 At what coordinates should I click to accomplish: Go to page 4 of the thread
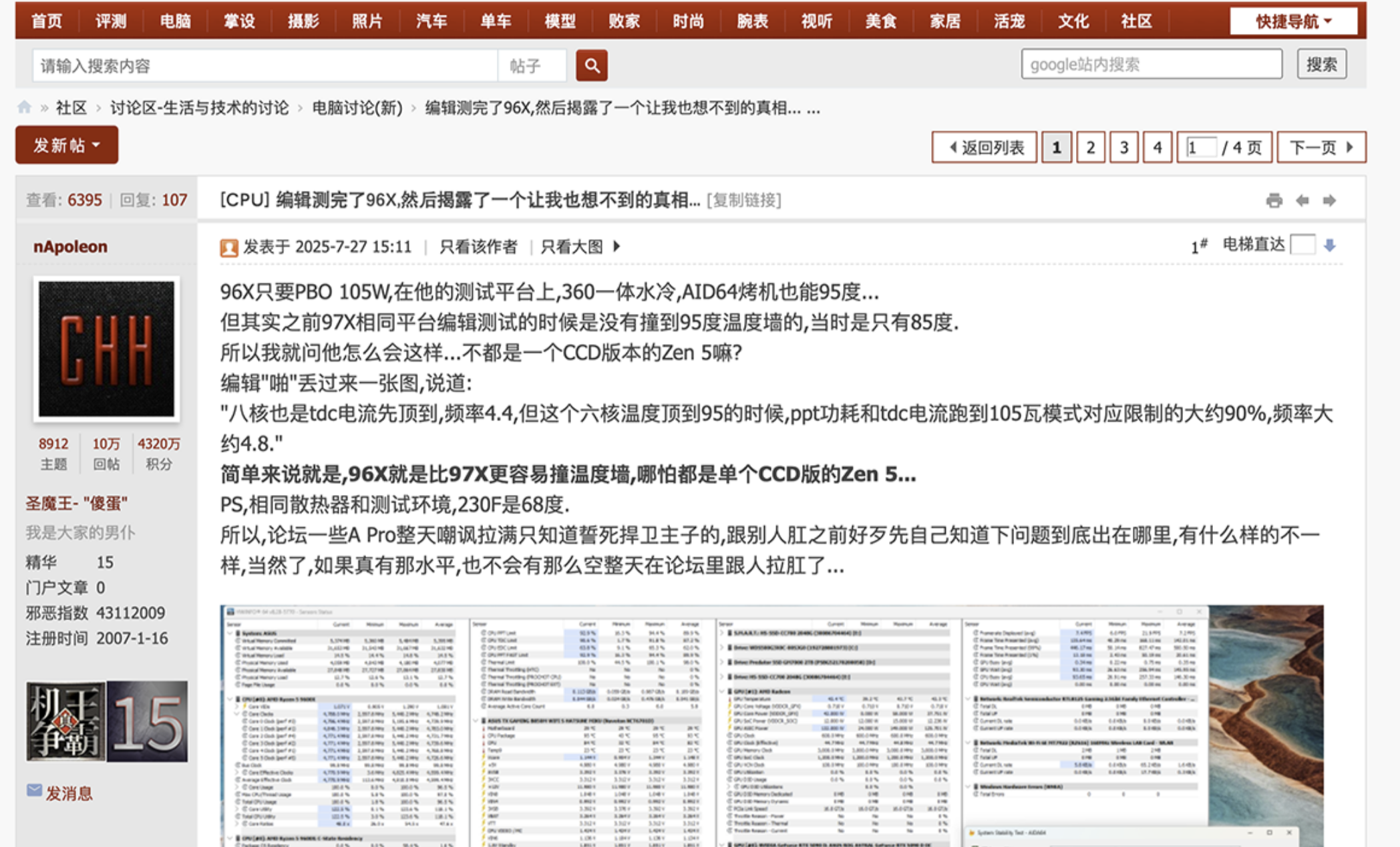[x=1157, y=147]
